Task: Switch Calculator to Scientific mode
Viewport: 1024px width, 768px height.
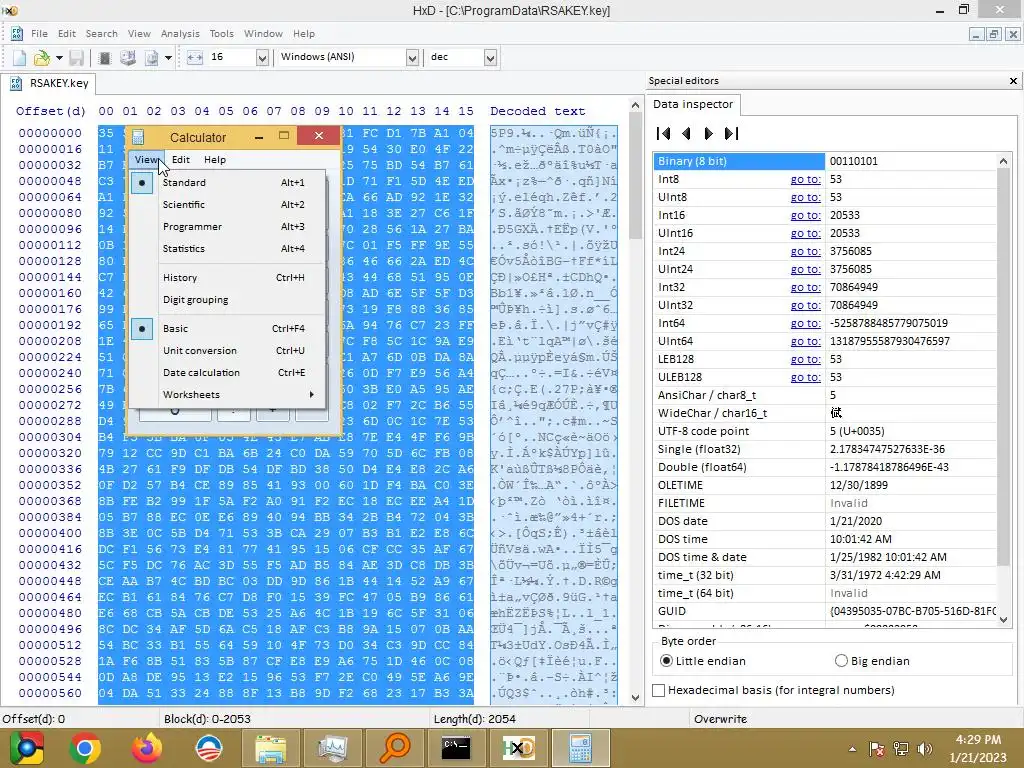Action: 227,204
